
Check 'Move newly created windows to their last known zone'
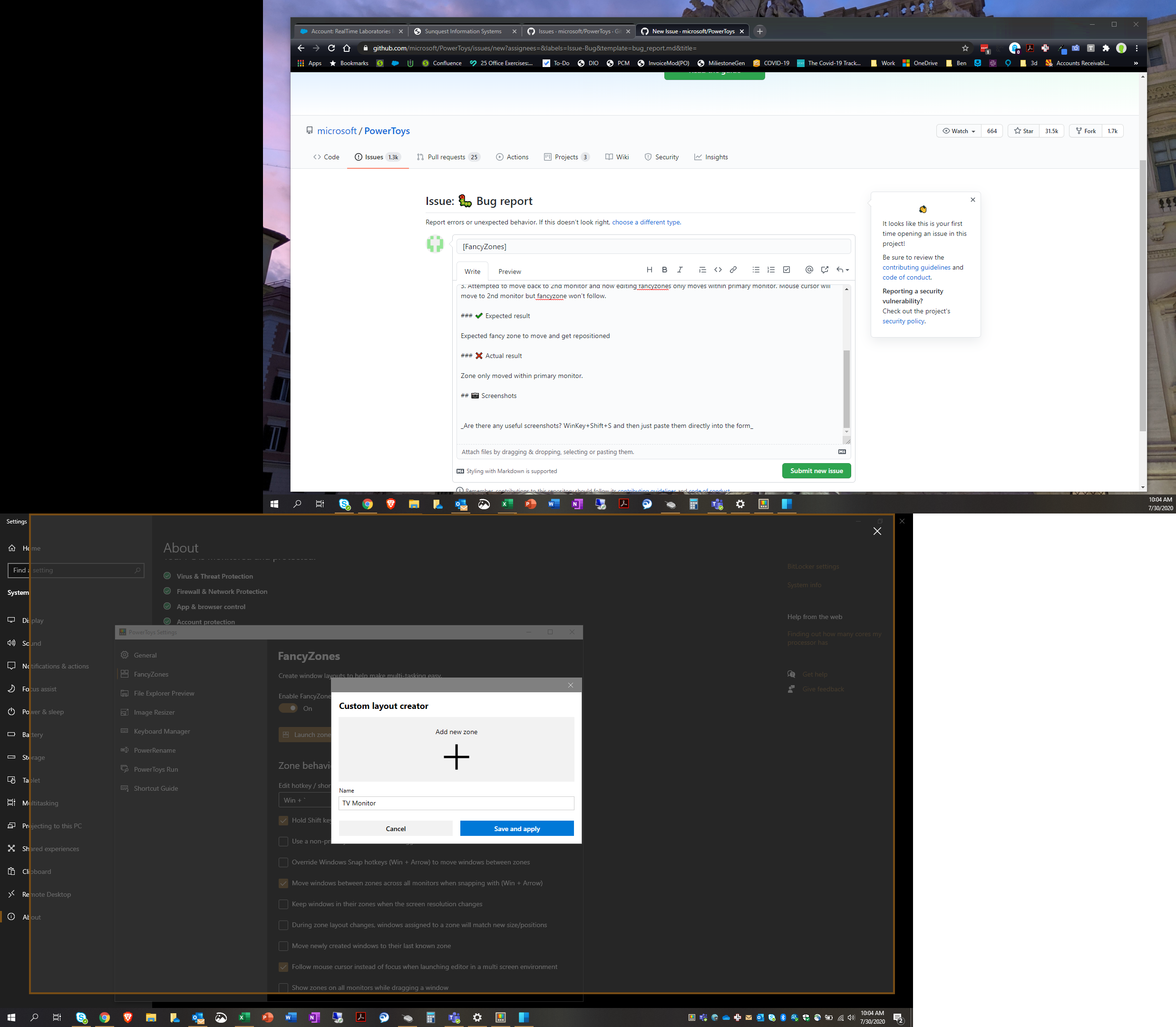(284, 946)
